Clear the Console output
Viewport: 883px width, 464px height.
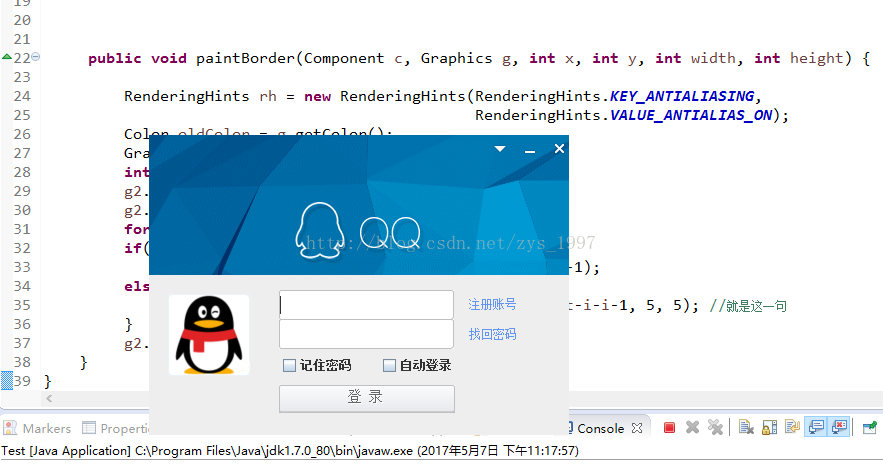pyautogui.click(x=746, y=428)
